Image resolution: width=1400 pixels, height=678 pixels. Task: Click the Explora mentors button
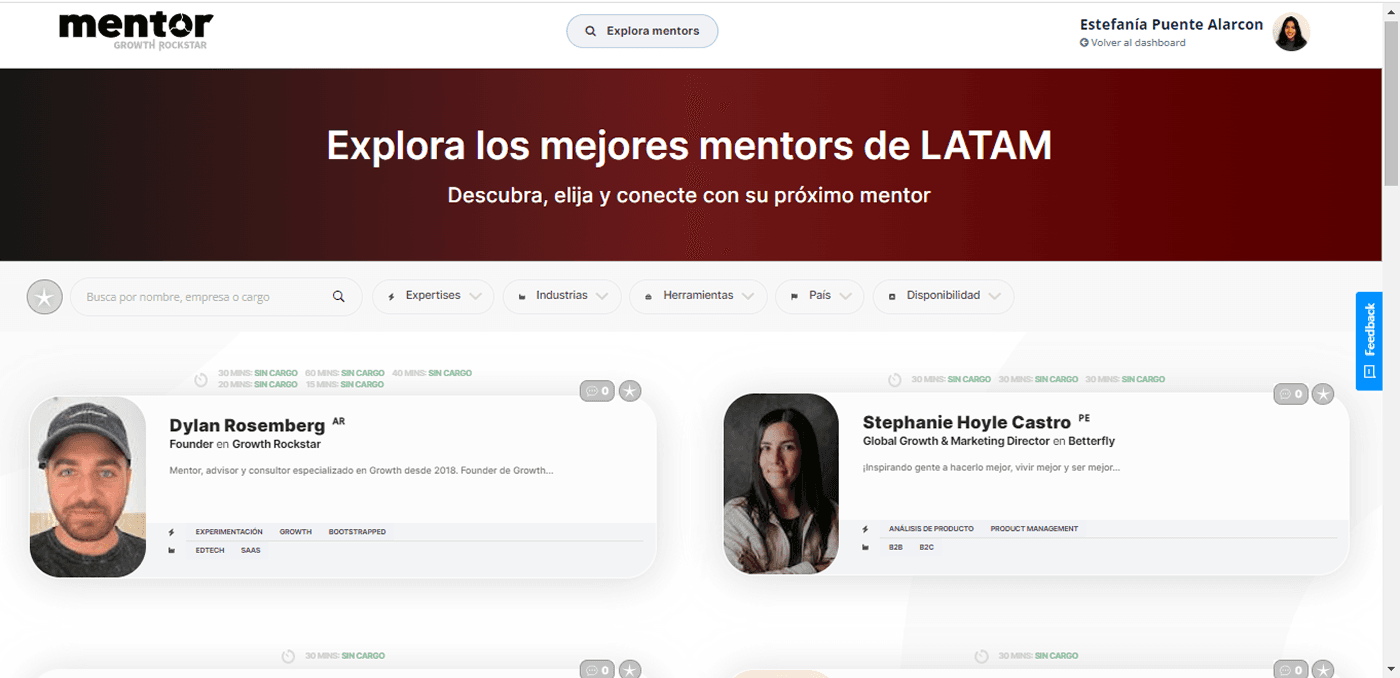(642, 31)
